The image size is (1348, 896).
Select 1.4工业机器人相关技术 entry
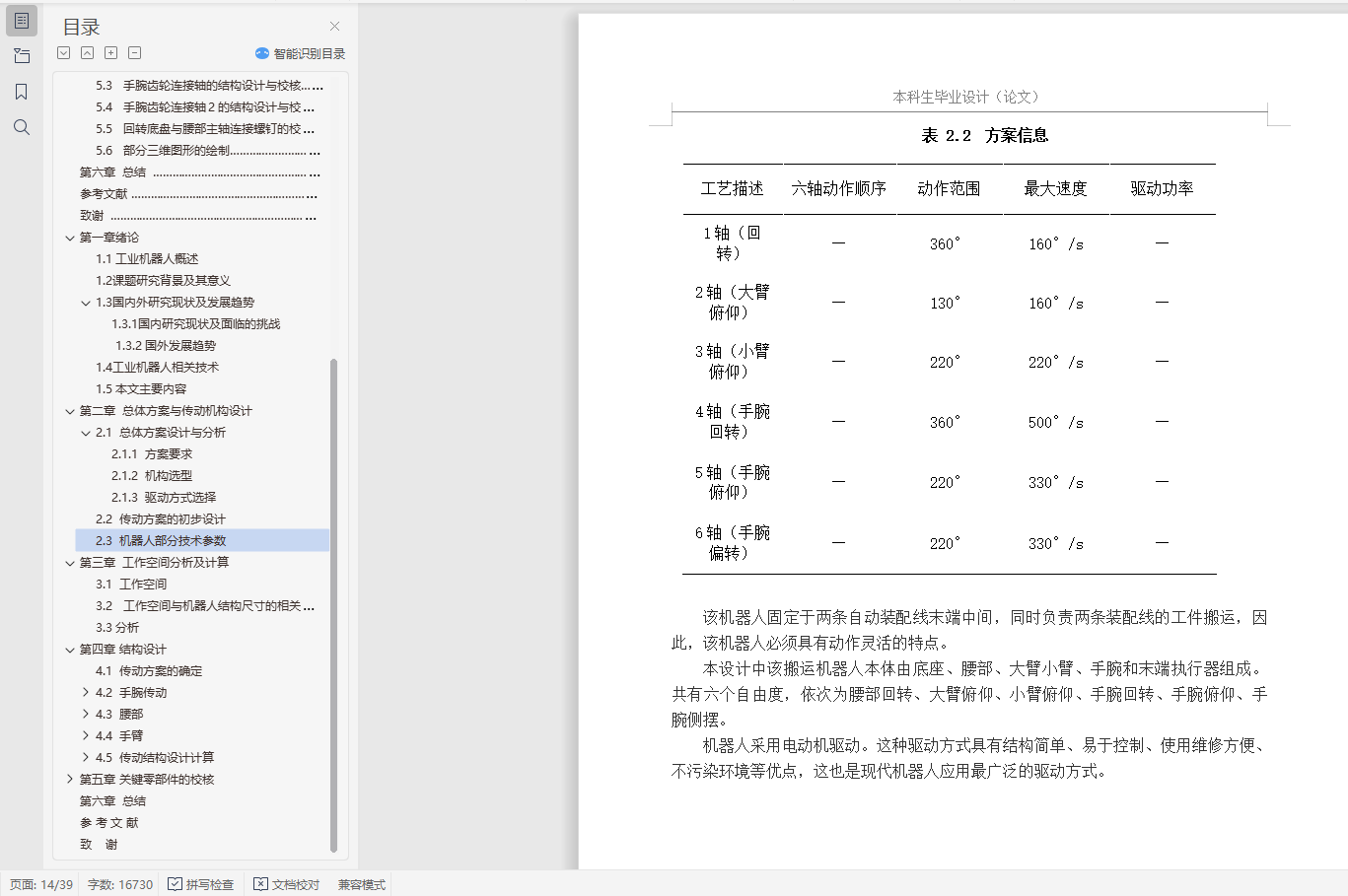(x=157, y=368)
